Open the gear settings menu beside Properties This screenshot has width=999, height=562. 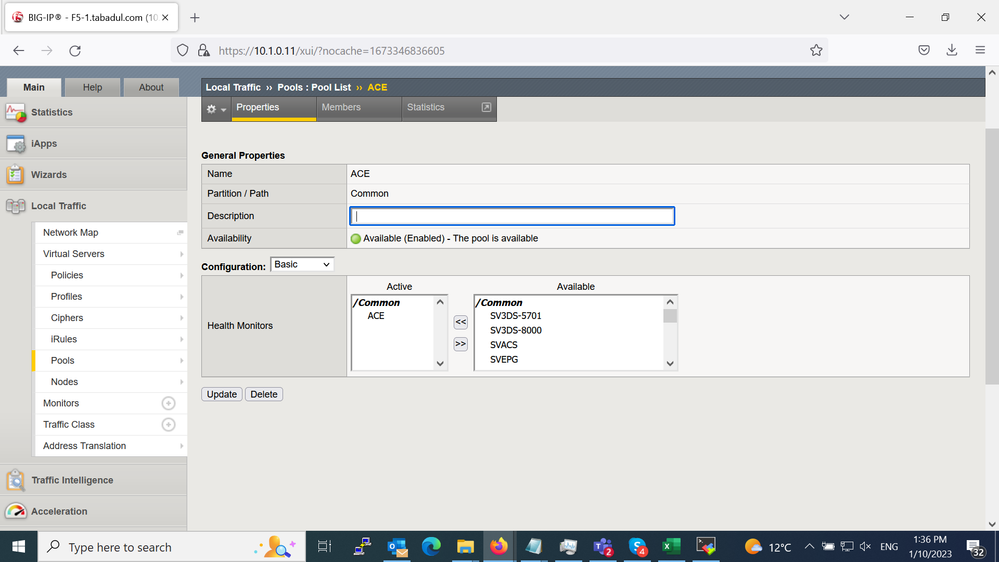(216, 108)
